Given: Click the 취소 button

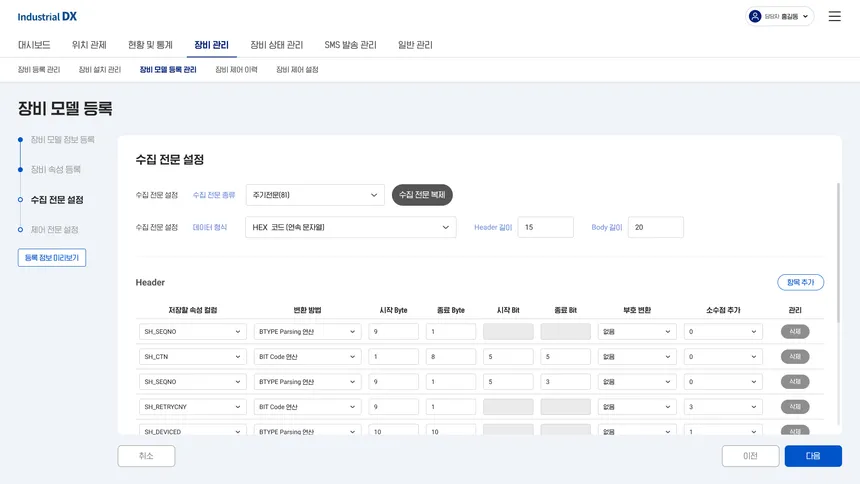Looking at the screenshot, I should coord(146,456).
